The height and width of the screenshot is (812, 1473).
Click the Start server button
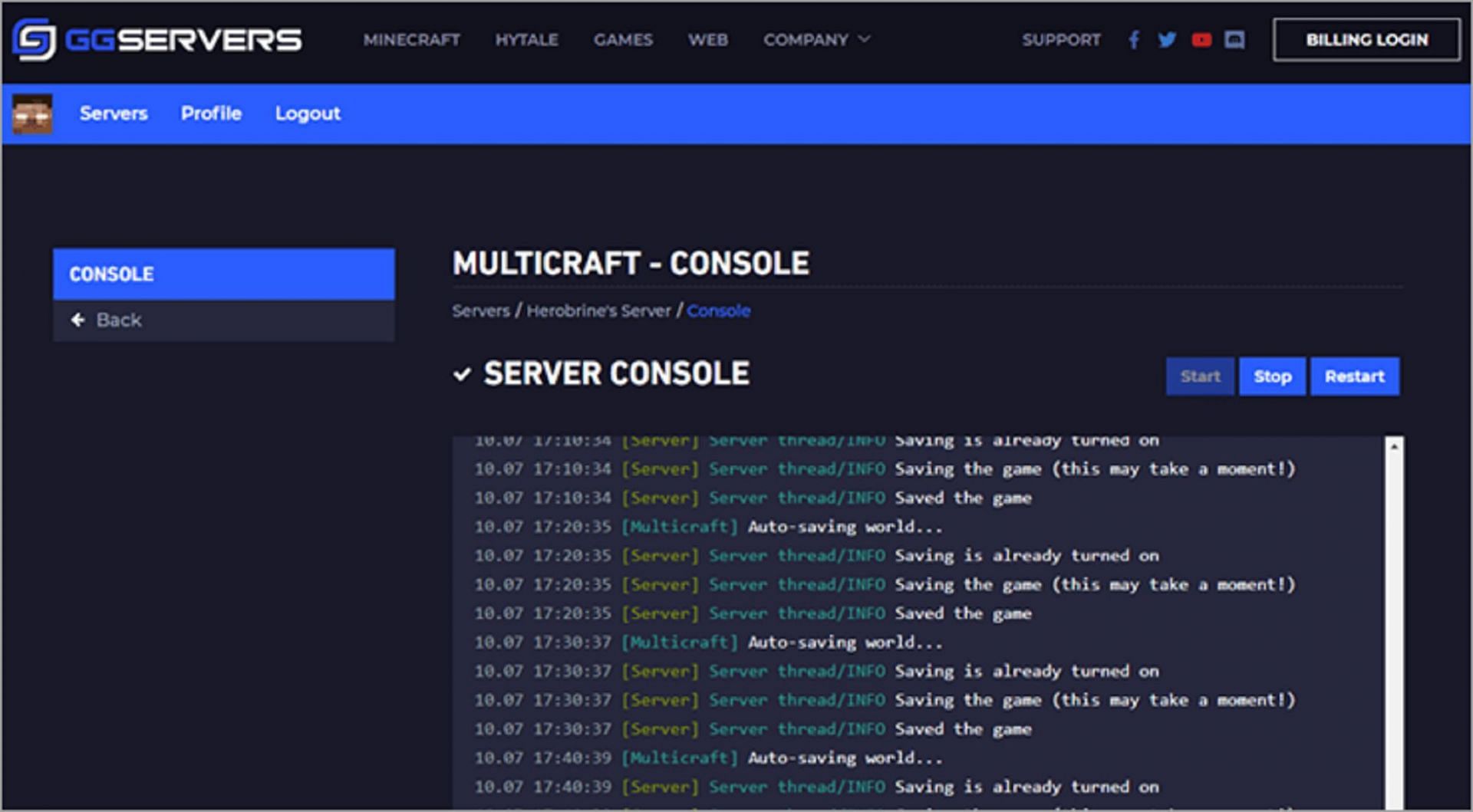click(1201, 376)
